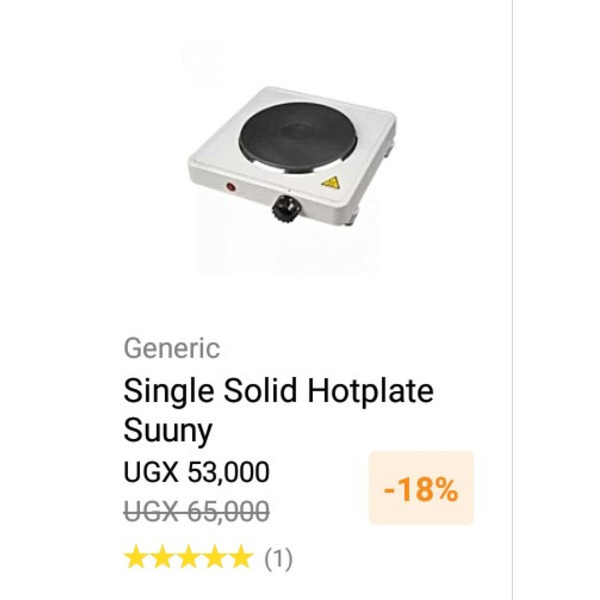This screenshot has width=600, height=600.
Task: Open the Single Solid Hotplate Suuny title
Action: (278, 410)
